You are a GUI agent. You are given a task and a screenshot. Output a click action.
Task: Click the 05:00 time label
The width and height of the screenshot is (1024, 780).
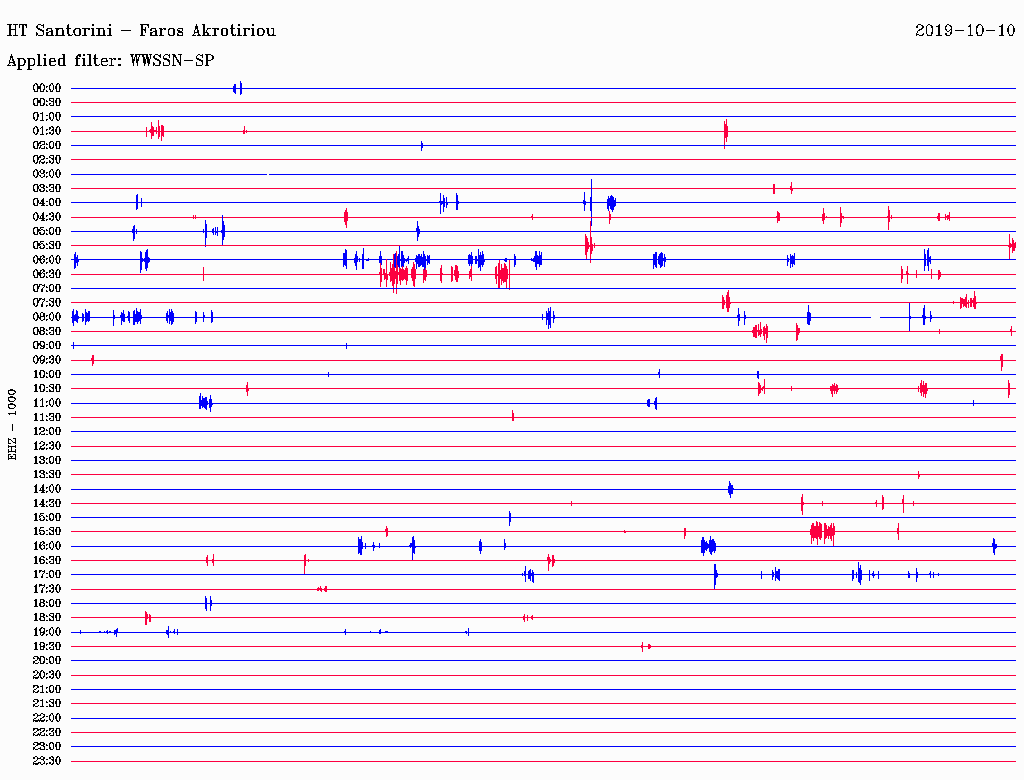point(47,231)
